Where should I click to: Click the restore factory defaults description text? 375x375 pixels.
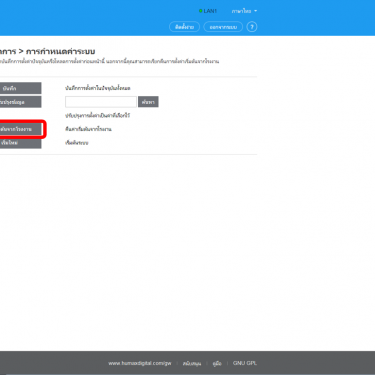[x=88, y=129]
